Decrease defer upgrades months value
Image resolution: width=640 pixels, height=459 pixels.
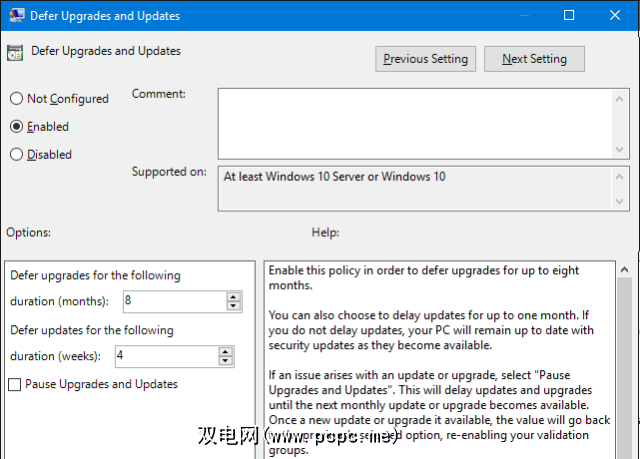point(233,305)
